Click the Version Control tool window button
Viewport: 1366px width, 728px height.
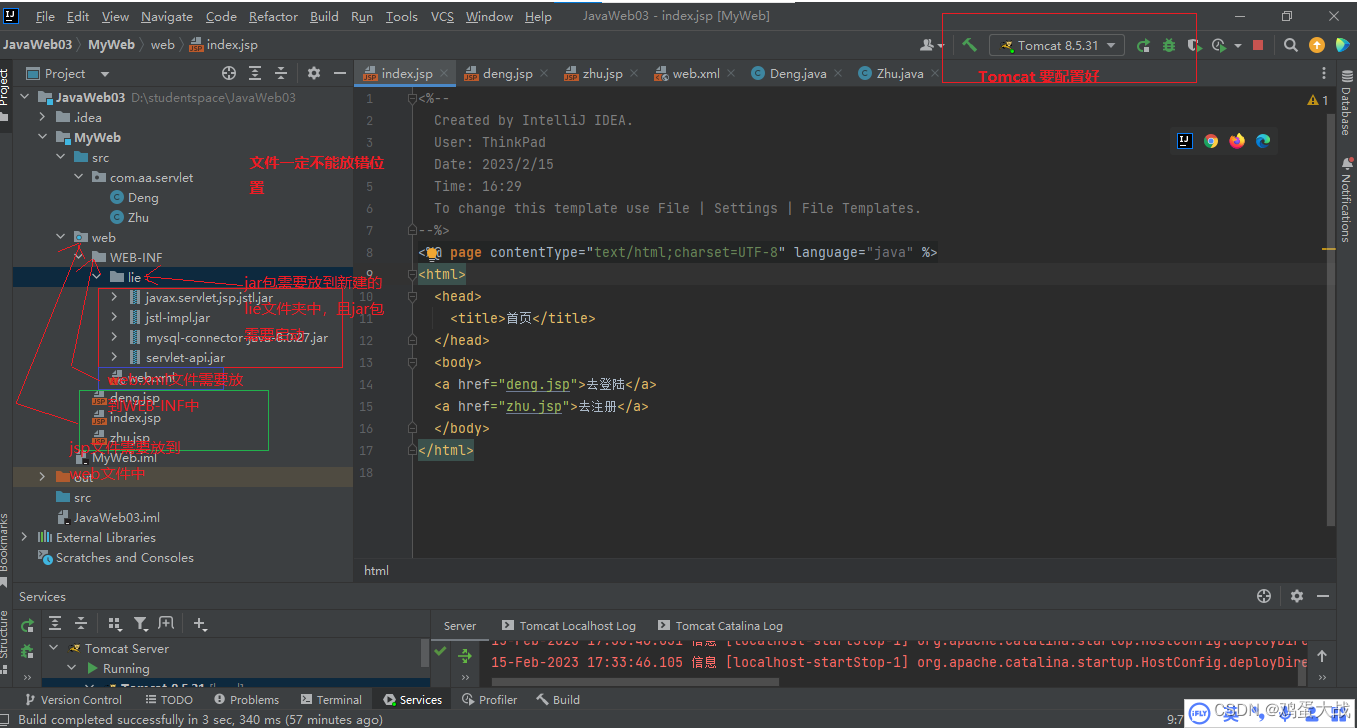click(x=74, y=699)
